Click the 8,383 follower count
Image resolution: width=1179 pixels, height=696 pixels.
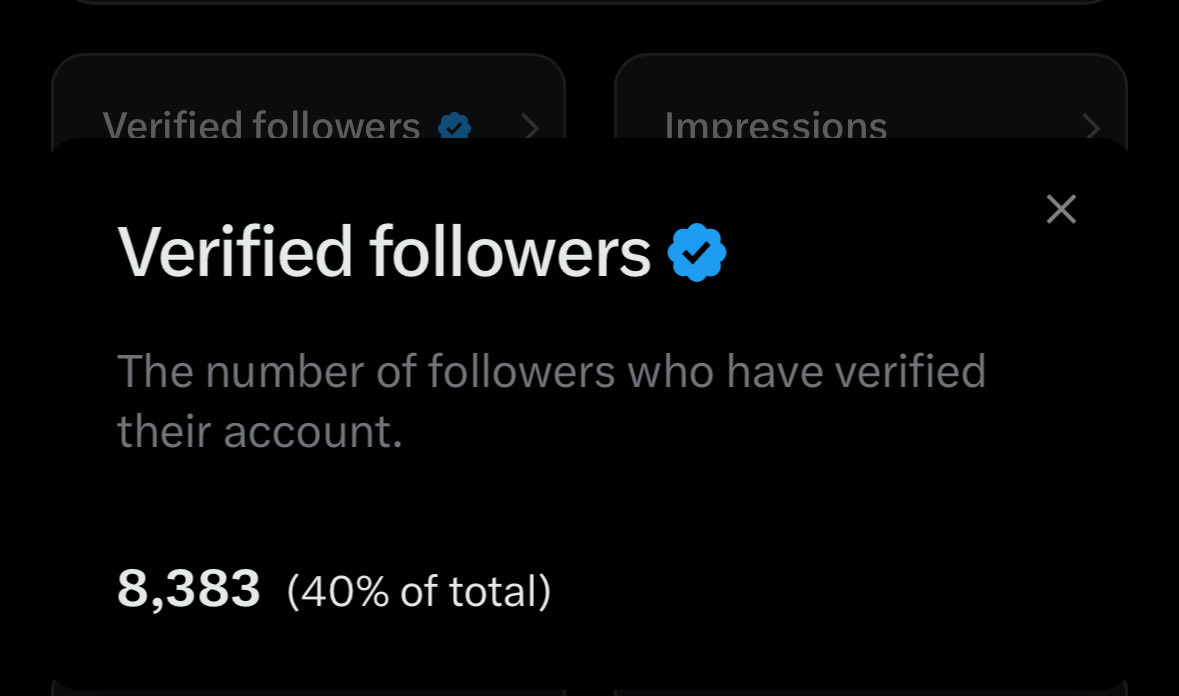(x=189, y=589)
